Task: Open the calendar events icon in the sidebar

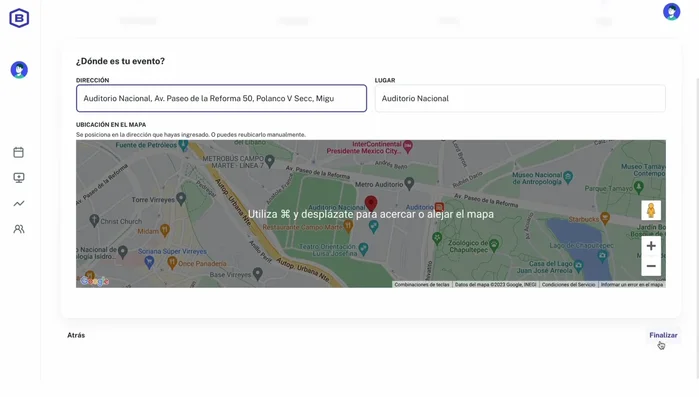Action: click(19, 152)
